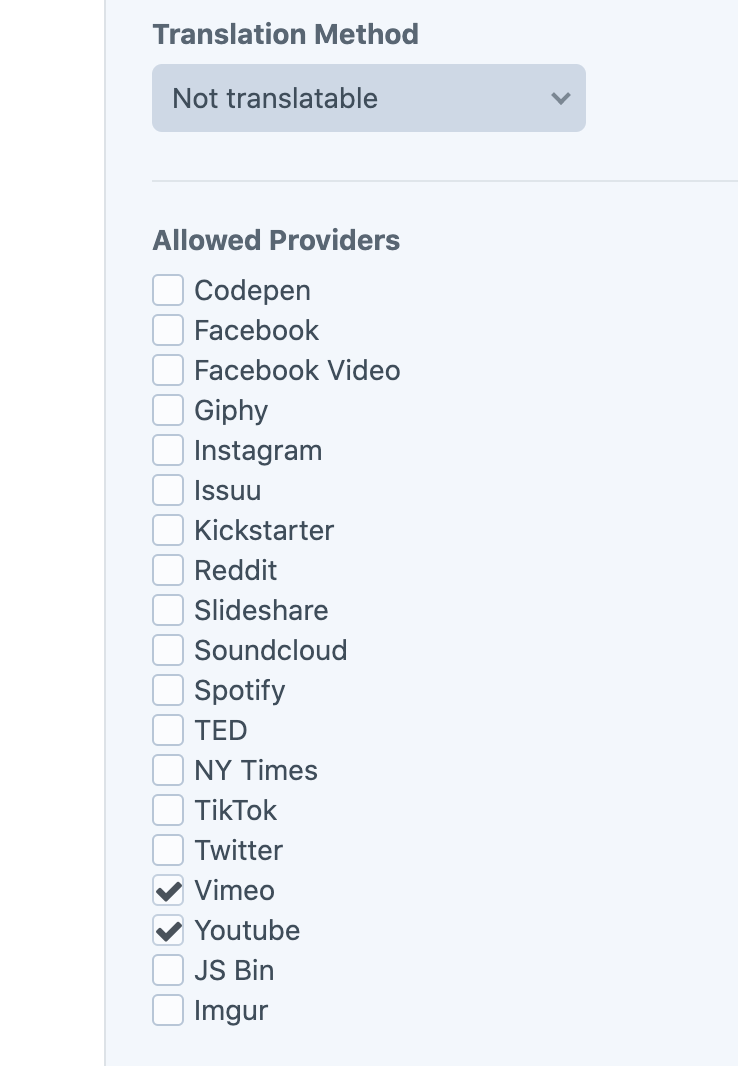This screenshot has width=738, height=1066.
Task: Enable Kickstarter embeds
Action: click(x=167, y=530)
